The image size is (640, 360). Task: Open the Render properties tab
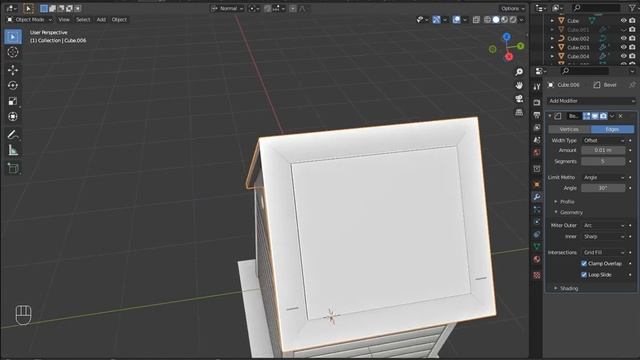(x=537, y=102)
